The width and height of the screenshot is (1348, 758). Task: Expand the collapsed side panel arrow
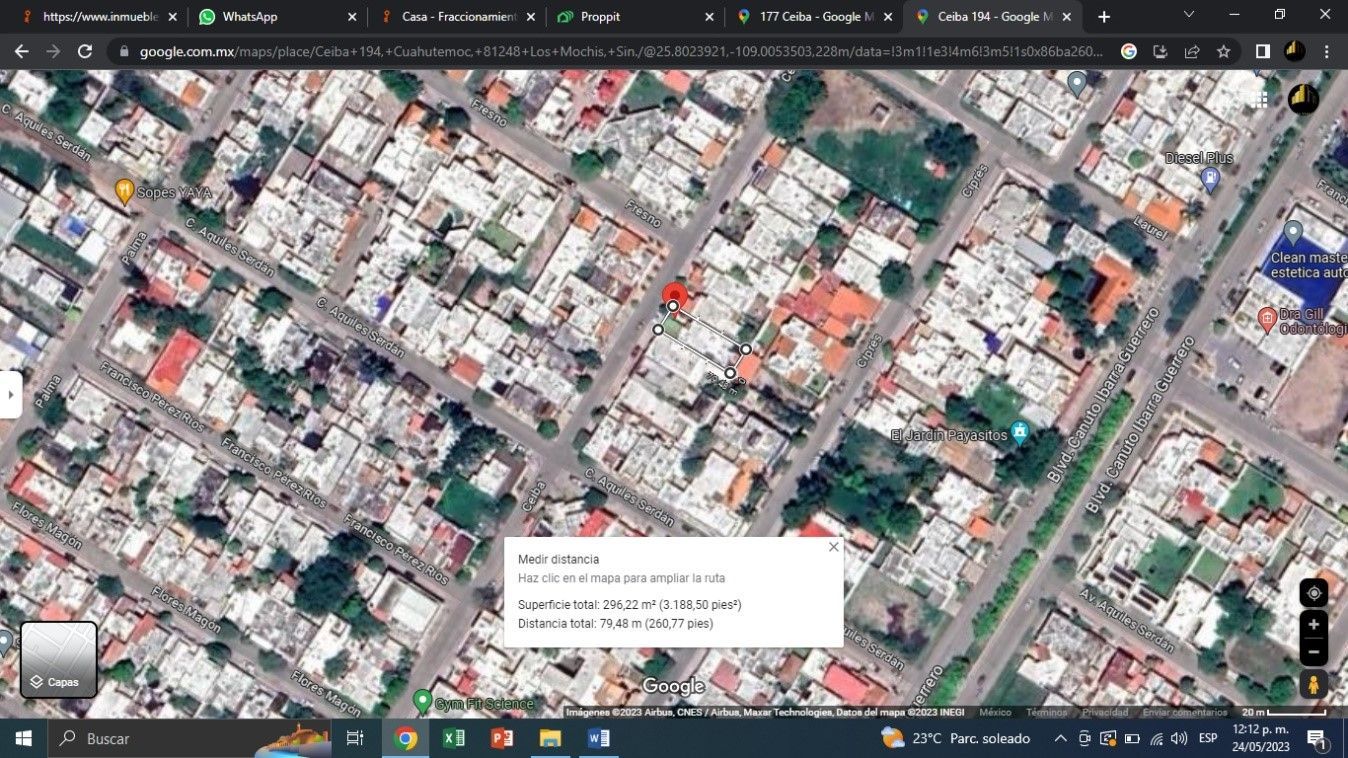point(10,394)
